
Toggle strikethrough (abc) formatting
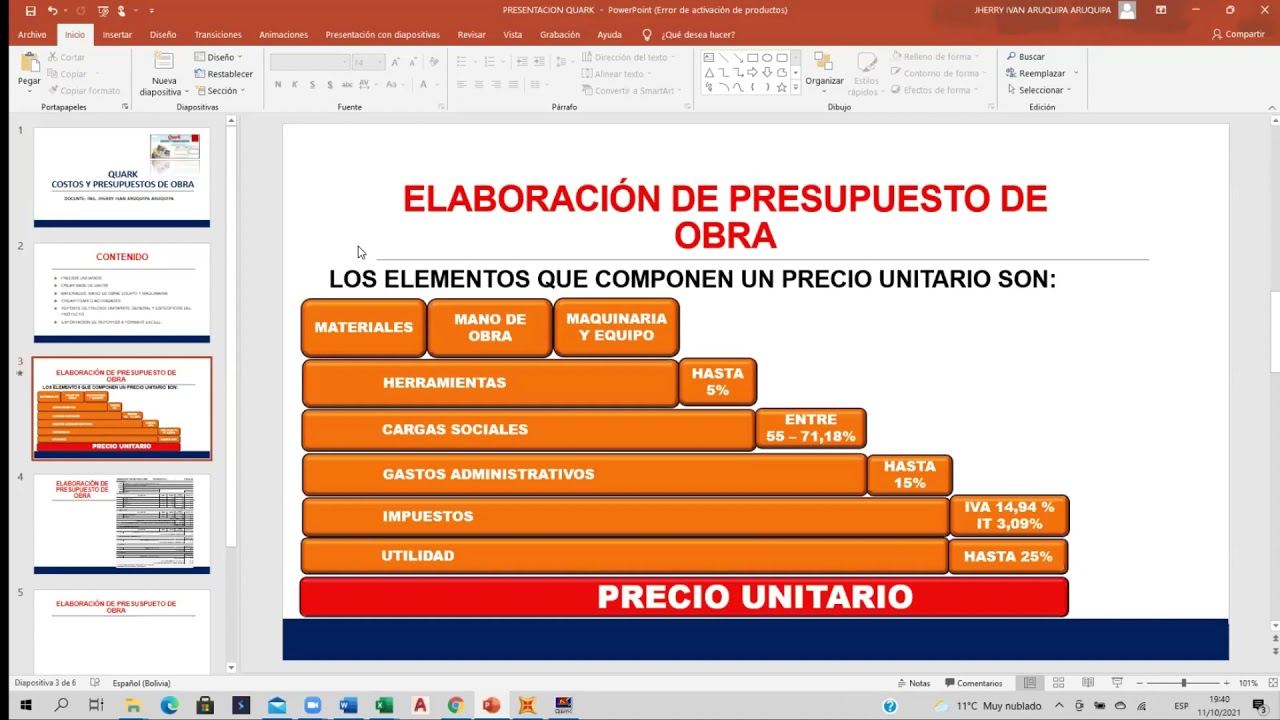point(347,85)
